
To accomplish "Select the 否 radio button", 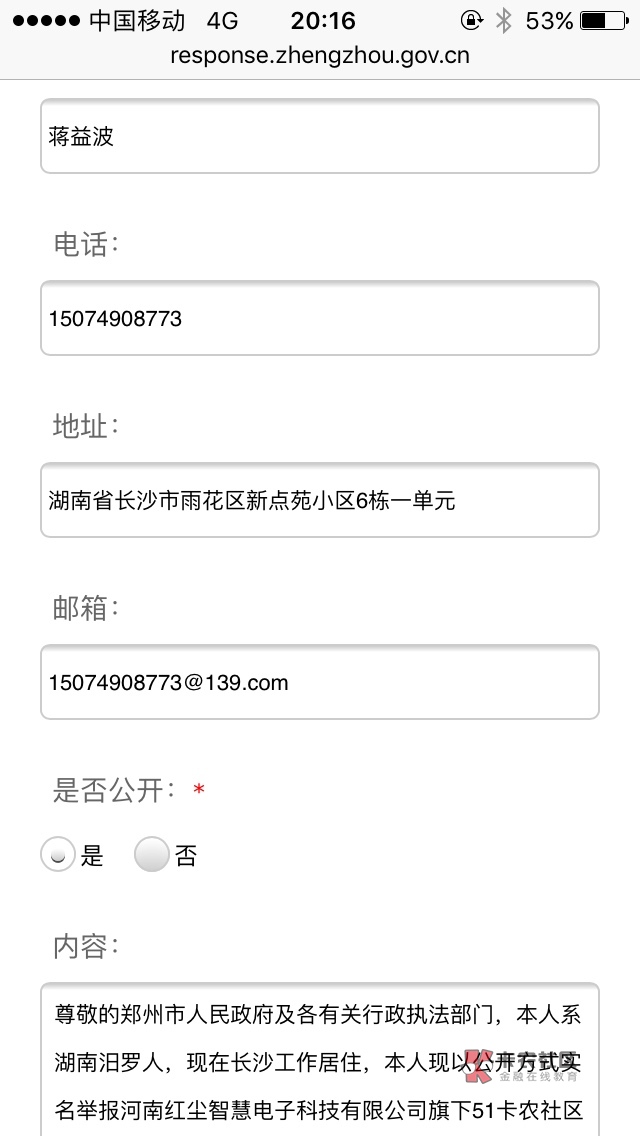I will point(152,855).
